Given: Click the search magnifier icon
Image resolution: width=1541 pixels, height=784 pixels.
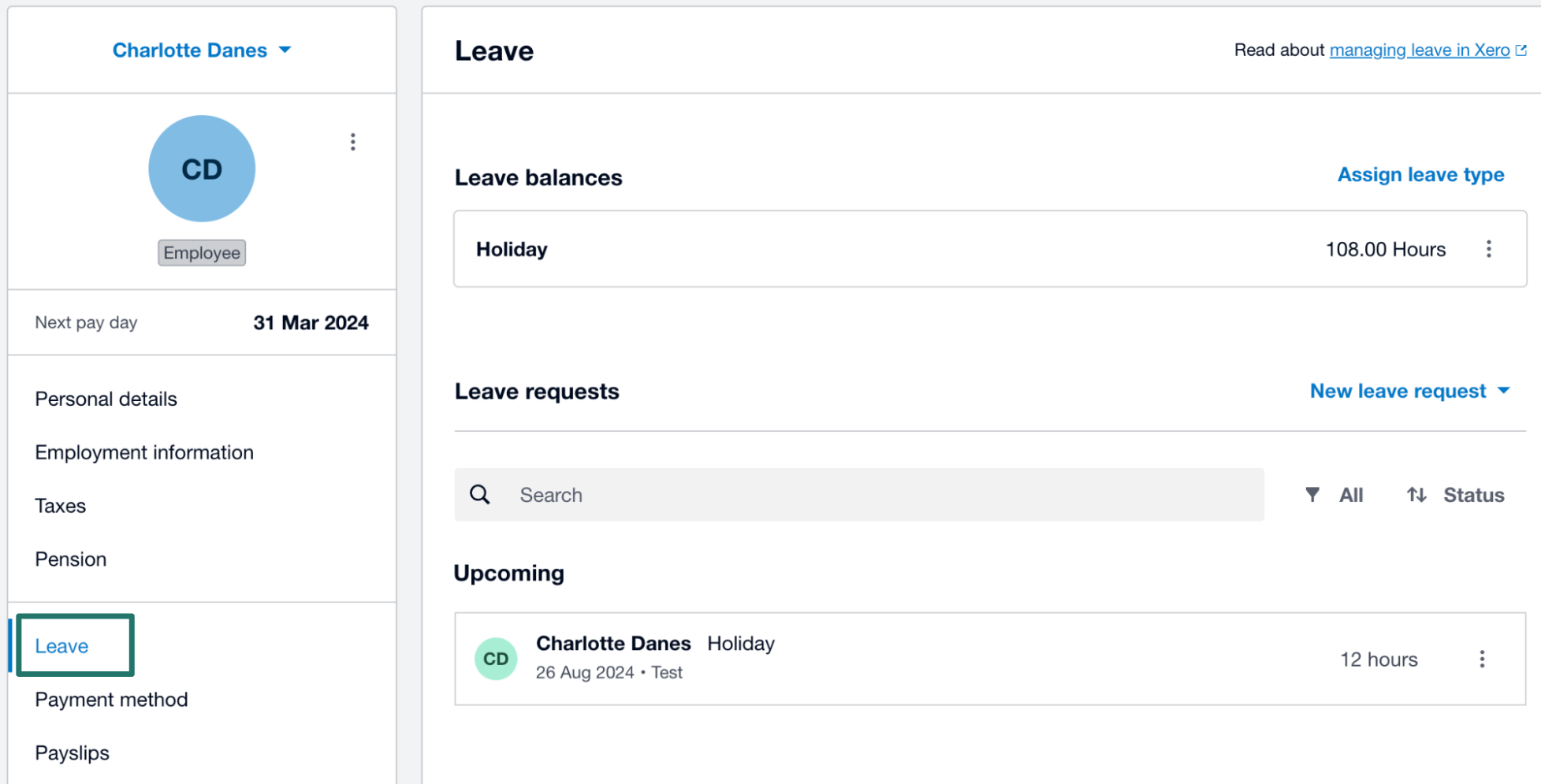Looking at the screenshot, I should click(480, 495).
